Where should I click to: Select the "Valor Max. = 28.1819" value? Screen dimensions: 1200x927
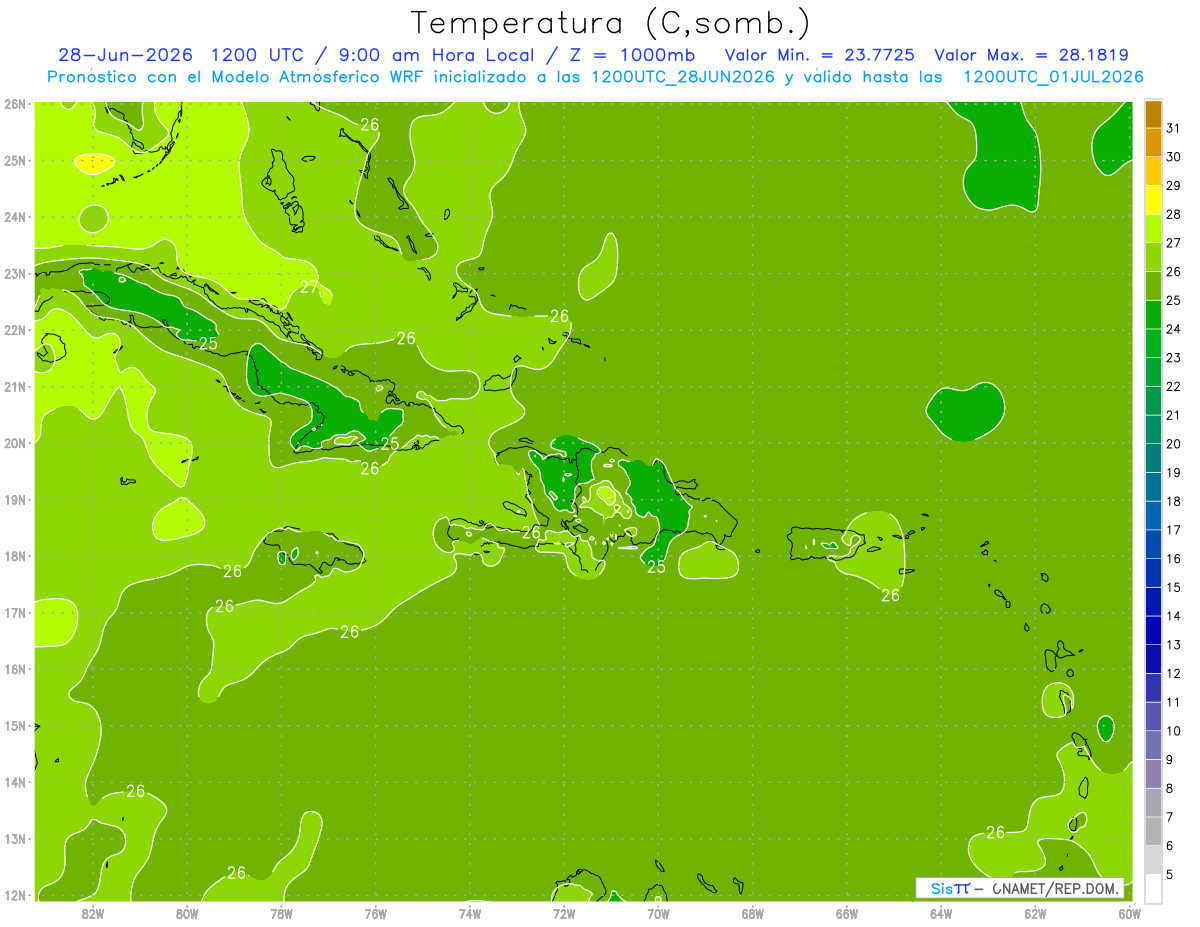coord(1031,55)
